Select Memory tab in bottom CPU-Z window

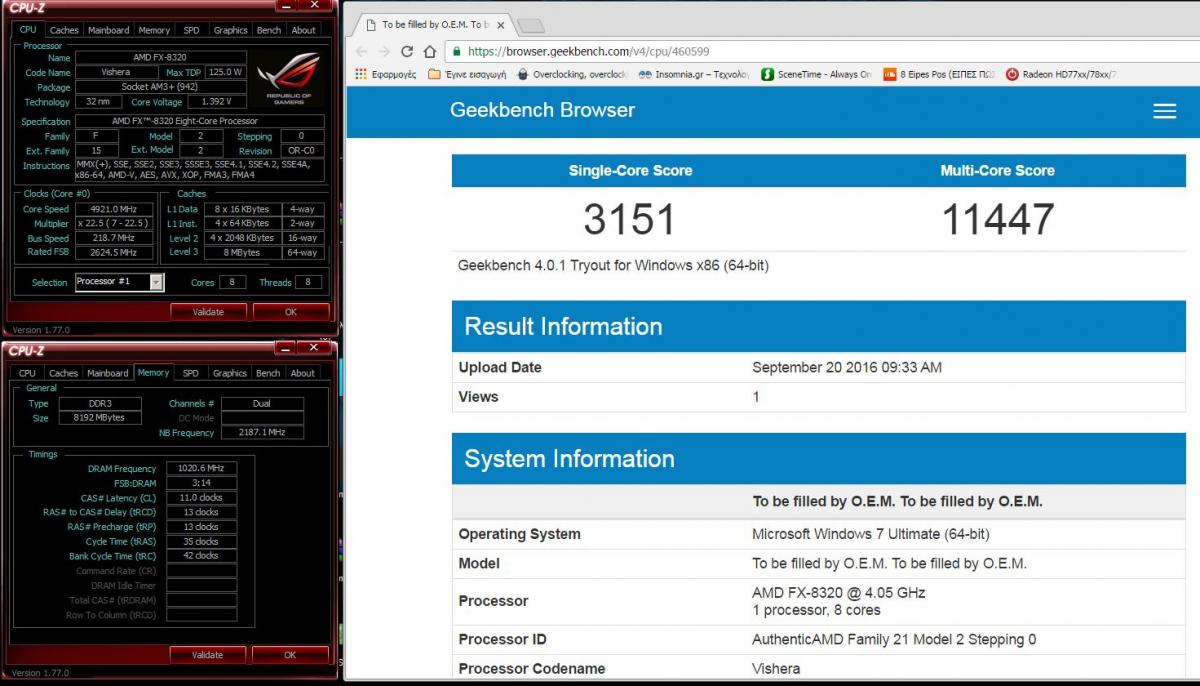[x=153, y=373]
